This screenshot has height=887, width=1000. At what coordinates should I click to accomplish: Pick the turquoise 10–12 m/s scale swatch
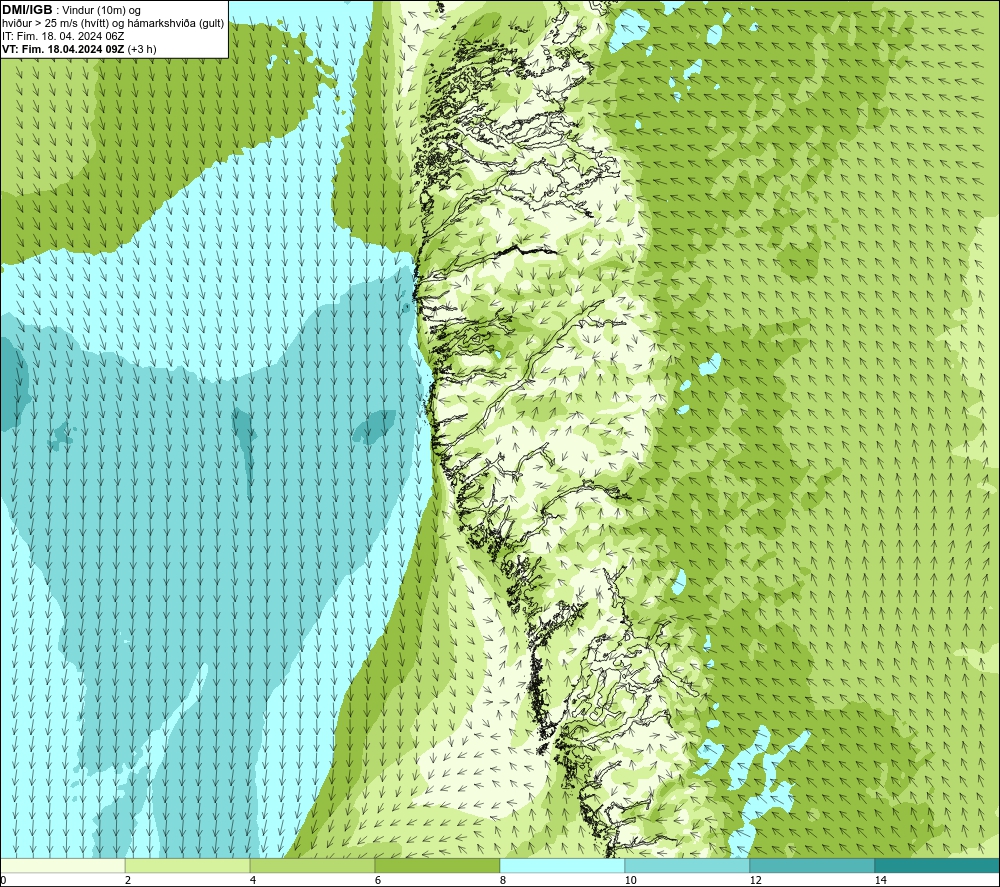(x=688, y=866)
